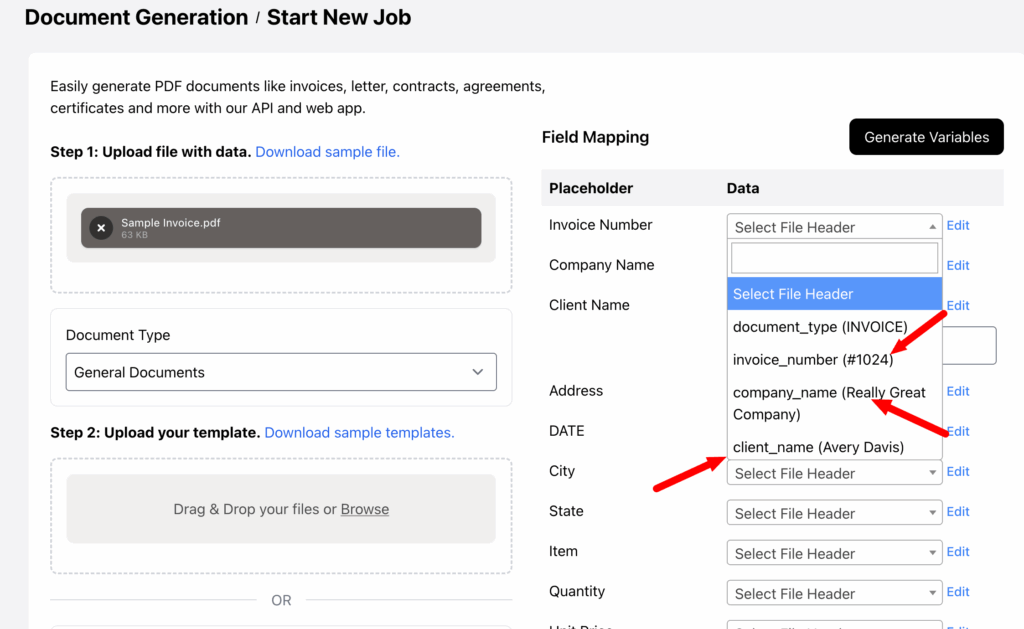Click the Generate Variables button
The image size is (1024, 629).
click(x=926, y=137)
